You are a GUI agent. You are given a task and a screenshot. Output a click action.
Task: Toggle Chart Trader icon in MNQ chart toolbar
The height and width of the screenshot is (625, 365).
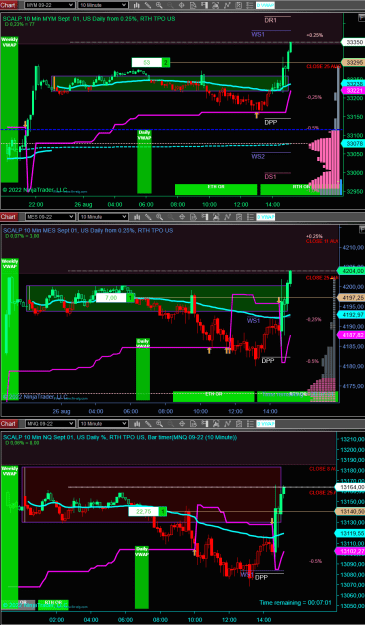[204, 423]
